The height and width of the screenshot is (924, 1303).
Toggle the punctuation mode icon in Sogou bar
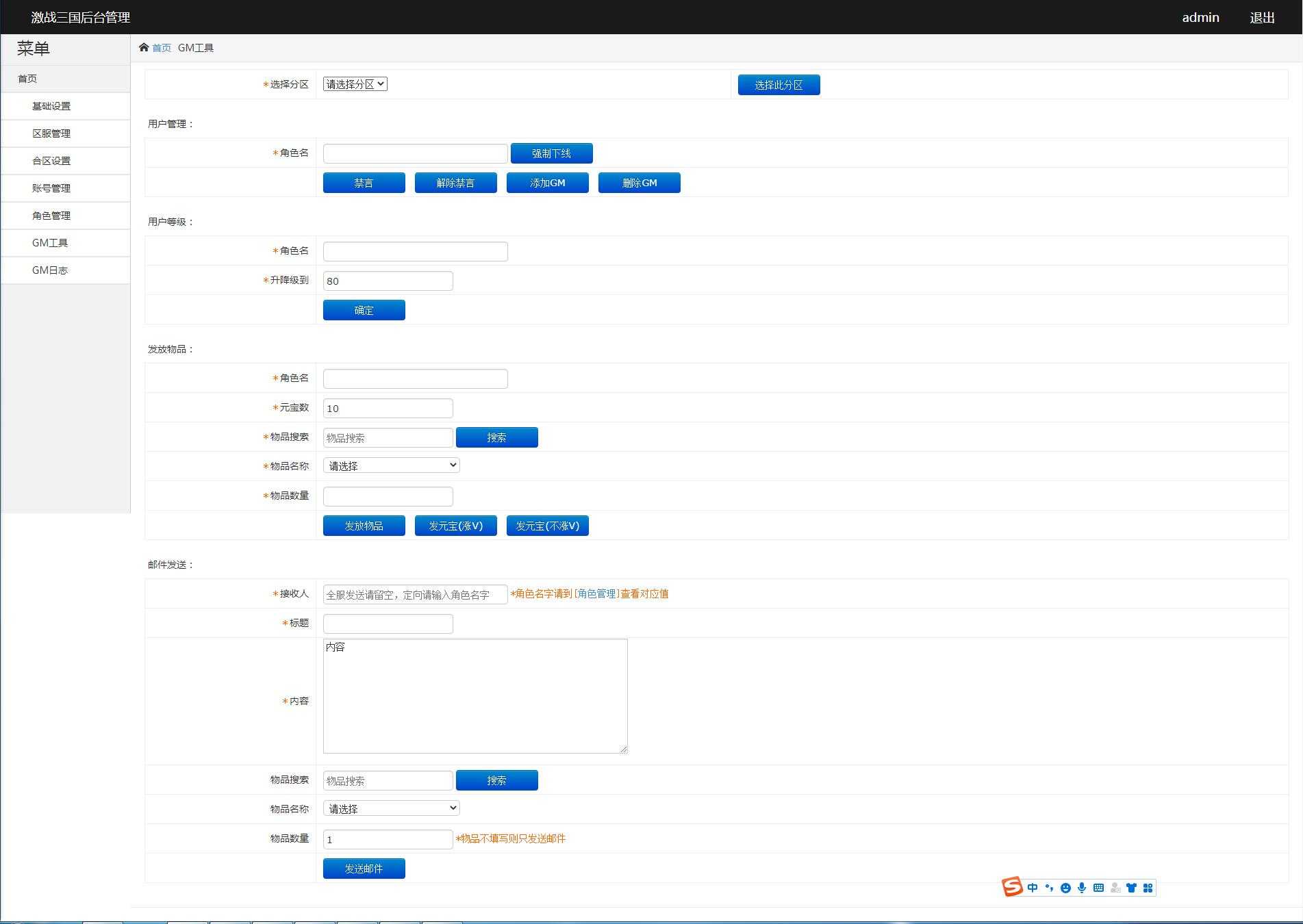tap(1049, 888)
